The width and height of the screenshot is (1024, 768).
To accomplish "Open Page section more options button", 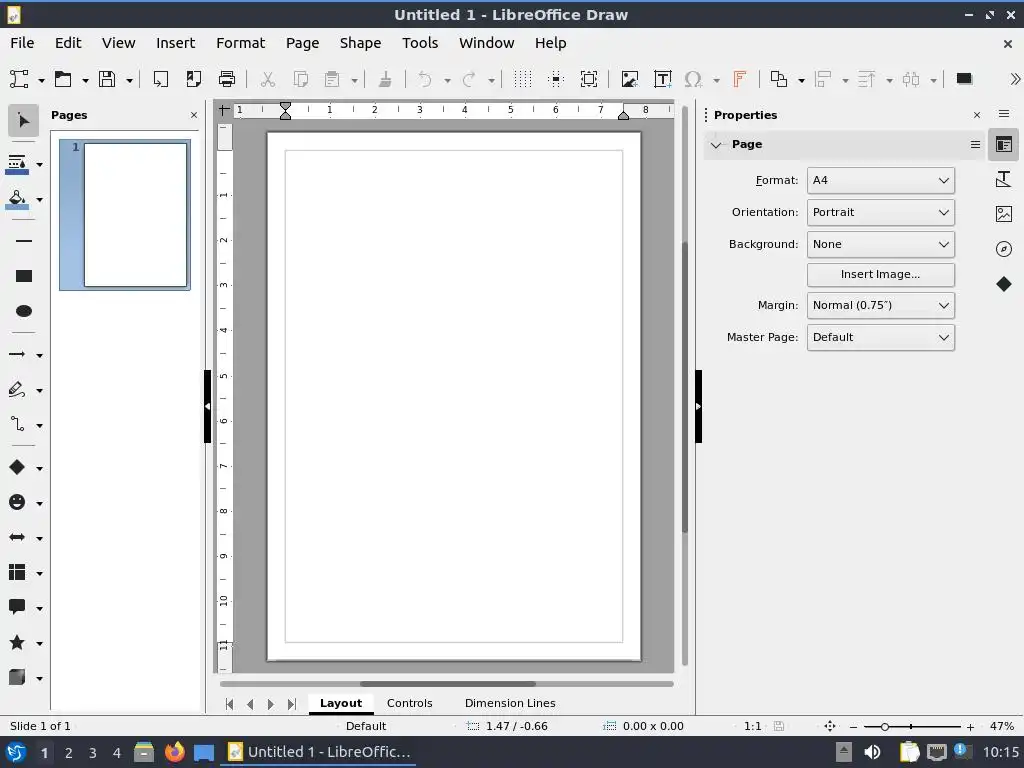I will click(975, 145).
